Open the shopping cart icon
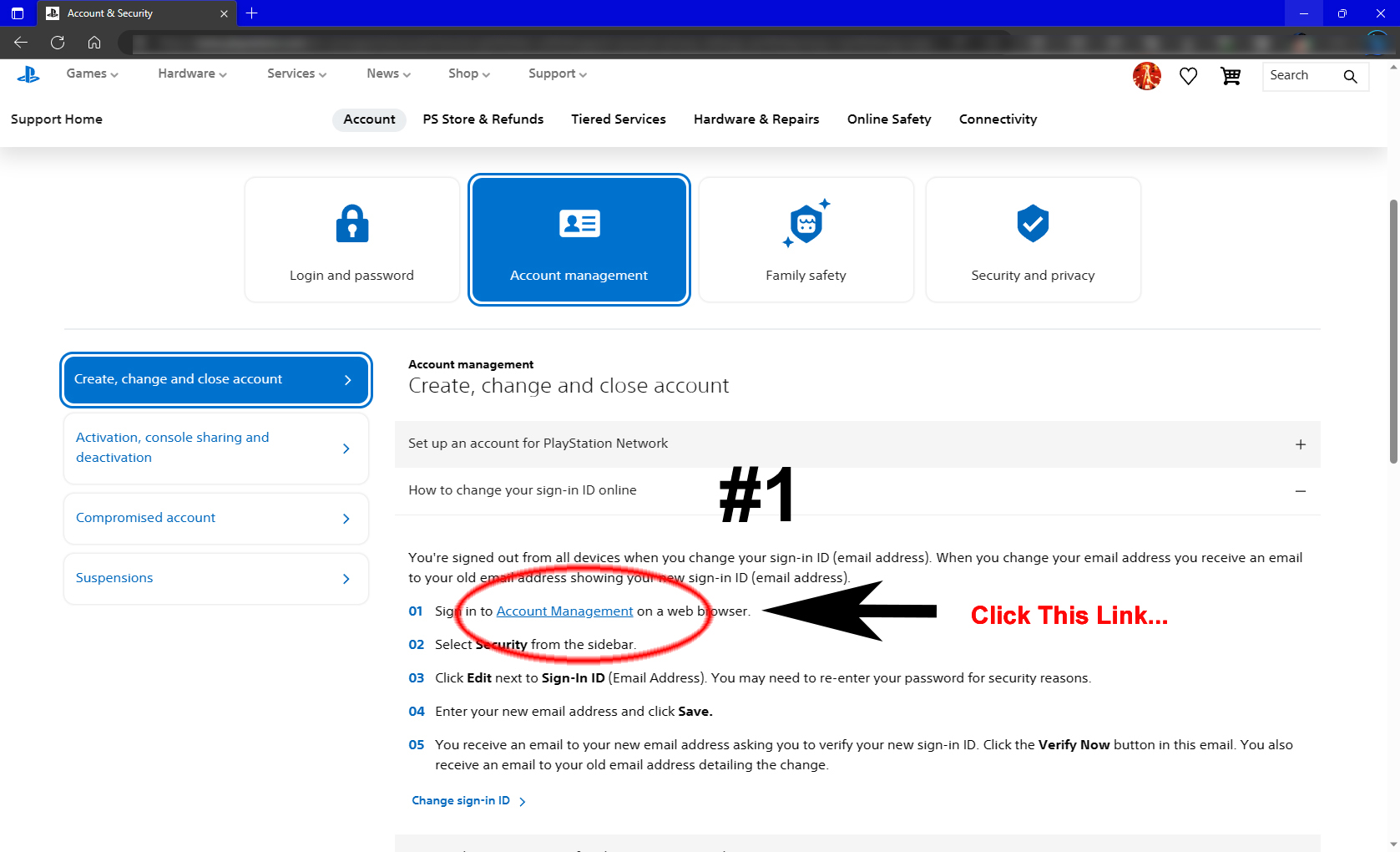The image size is (1400, 852). pyautogui.click(x=1231, y=76)
